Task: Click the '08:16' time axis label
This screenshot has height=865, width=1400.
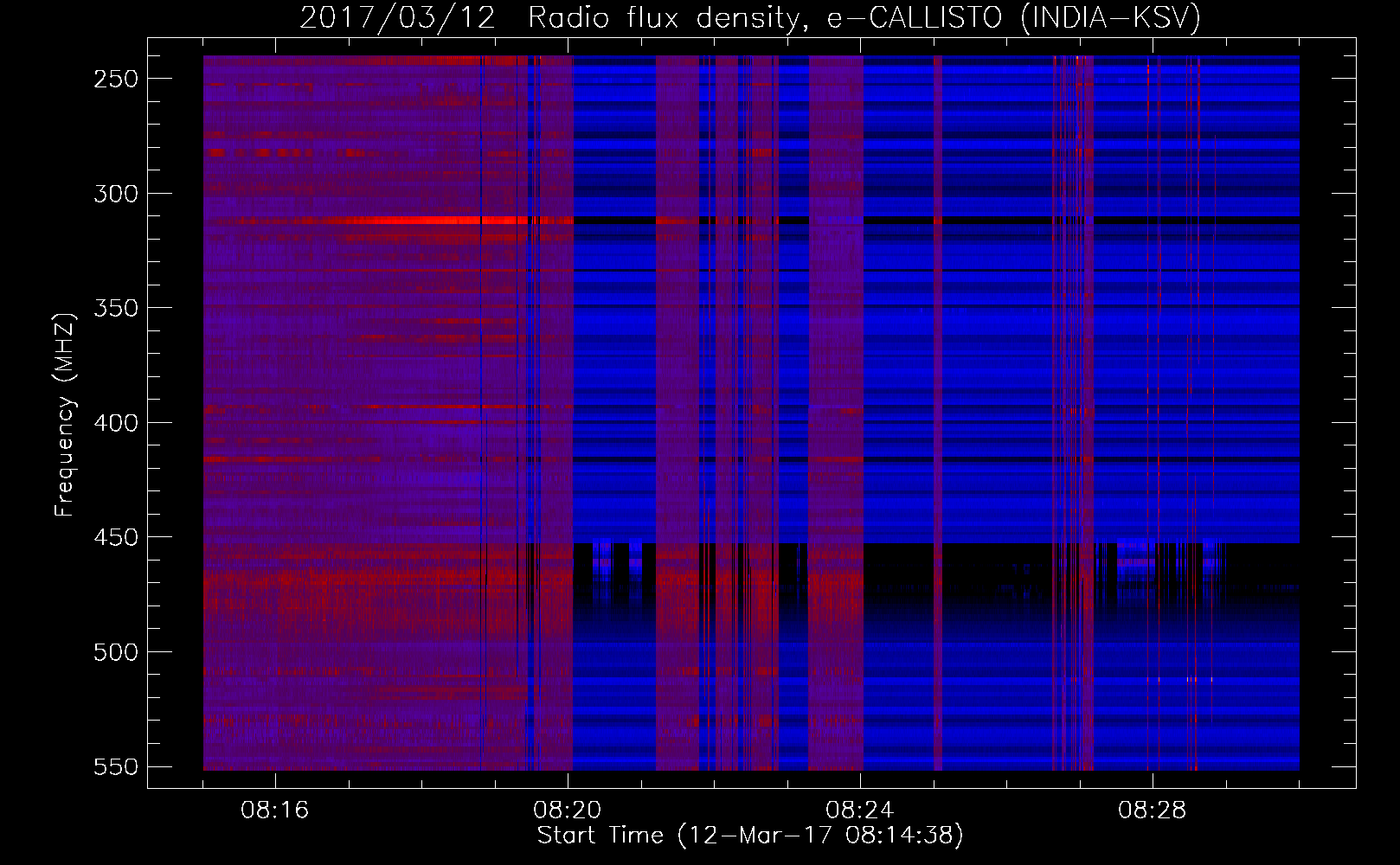Action: pos(275,811)
